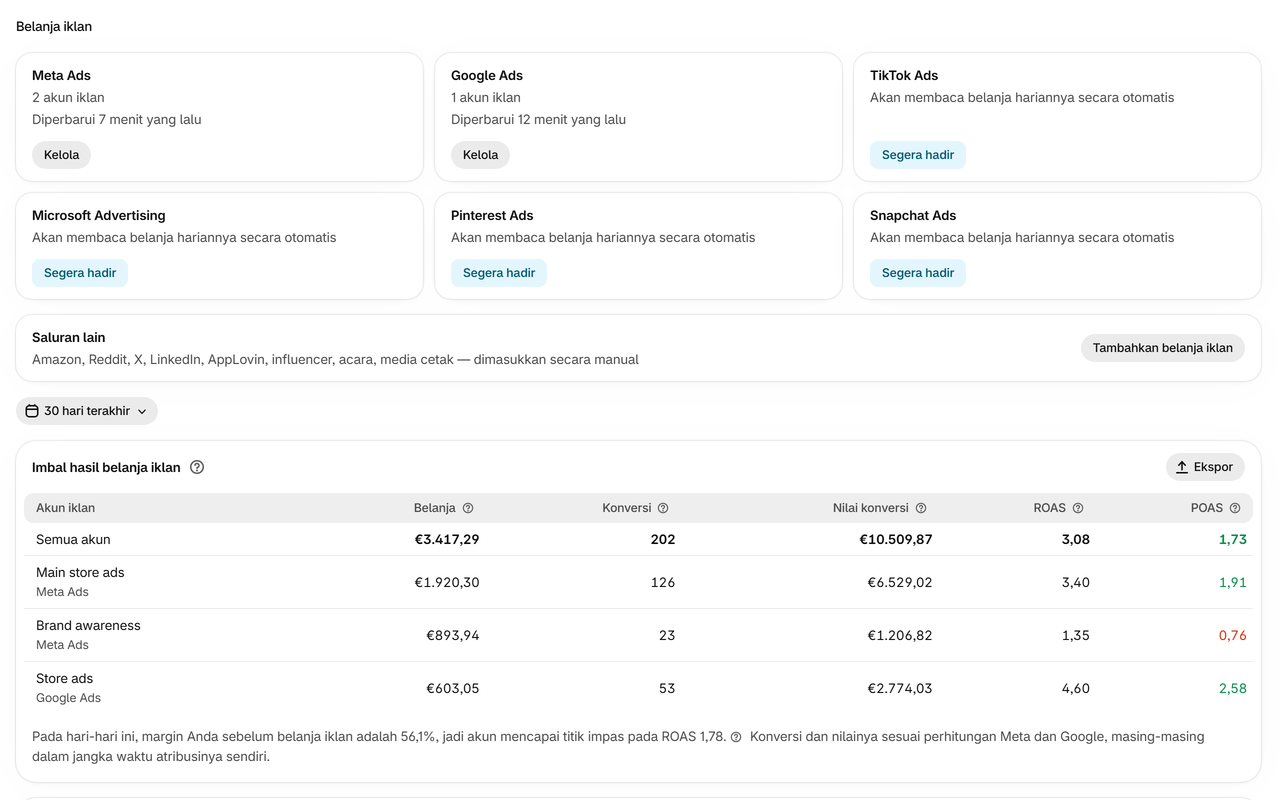Click the Akun iklan column header
Screen dimensions: 1280x800
click(x=65, y=508)
